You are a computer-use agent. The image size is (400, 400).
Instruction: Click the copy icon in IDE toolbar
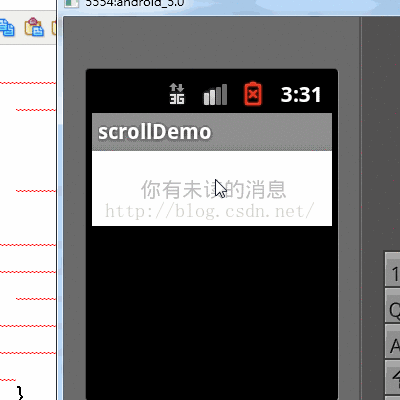(x=7, y=27)
